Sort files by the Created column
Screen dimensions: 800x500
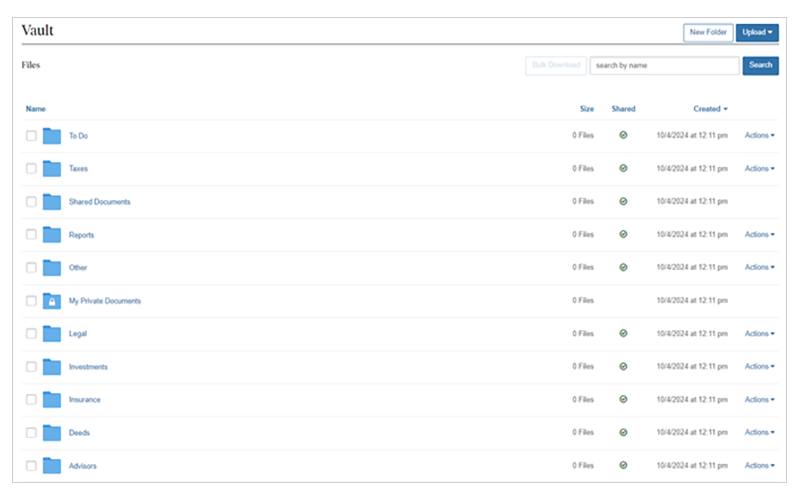coord(709,109)
